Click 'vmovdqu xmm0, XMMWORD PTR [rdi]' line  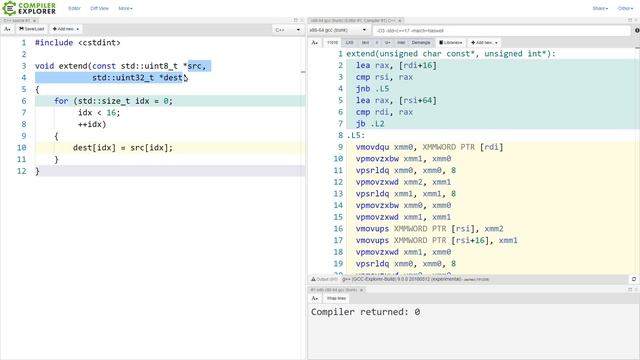click(x=429, y=147)
